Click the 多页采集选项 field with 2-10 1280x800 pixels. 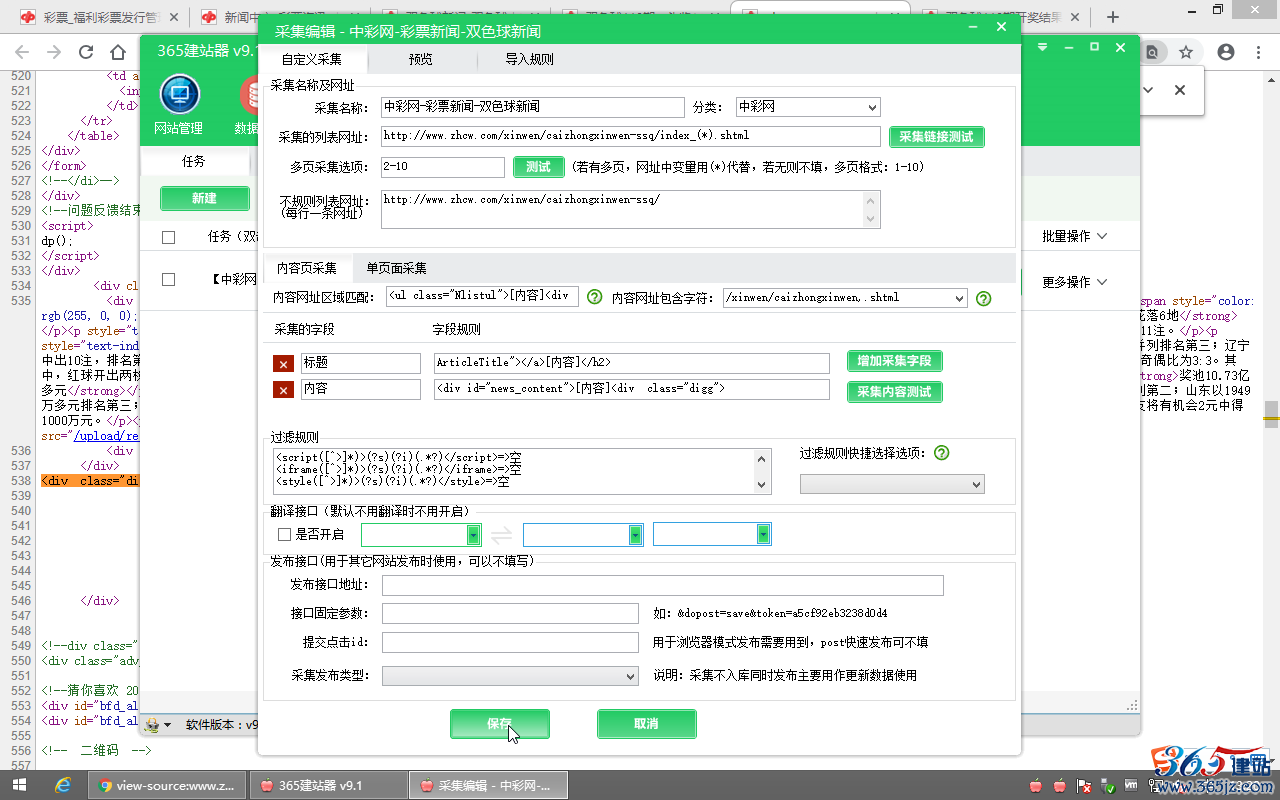[442, 167]
